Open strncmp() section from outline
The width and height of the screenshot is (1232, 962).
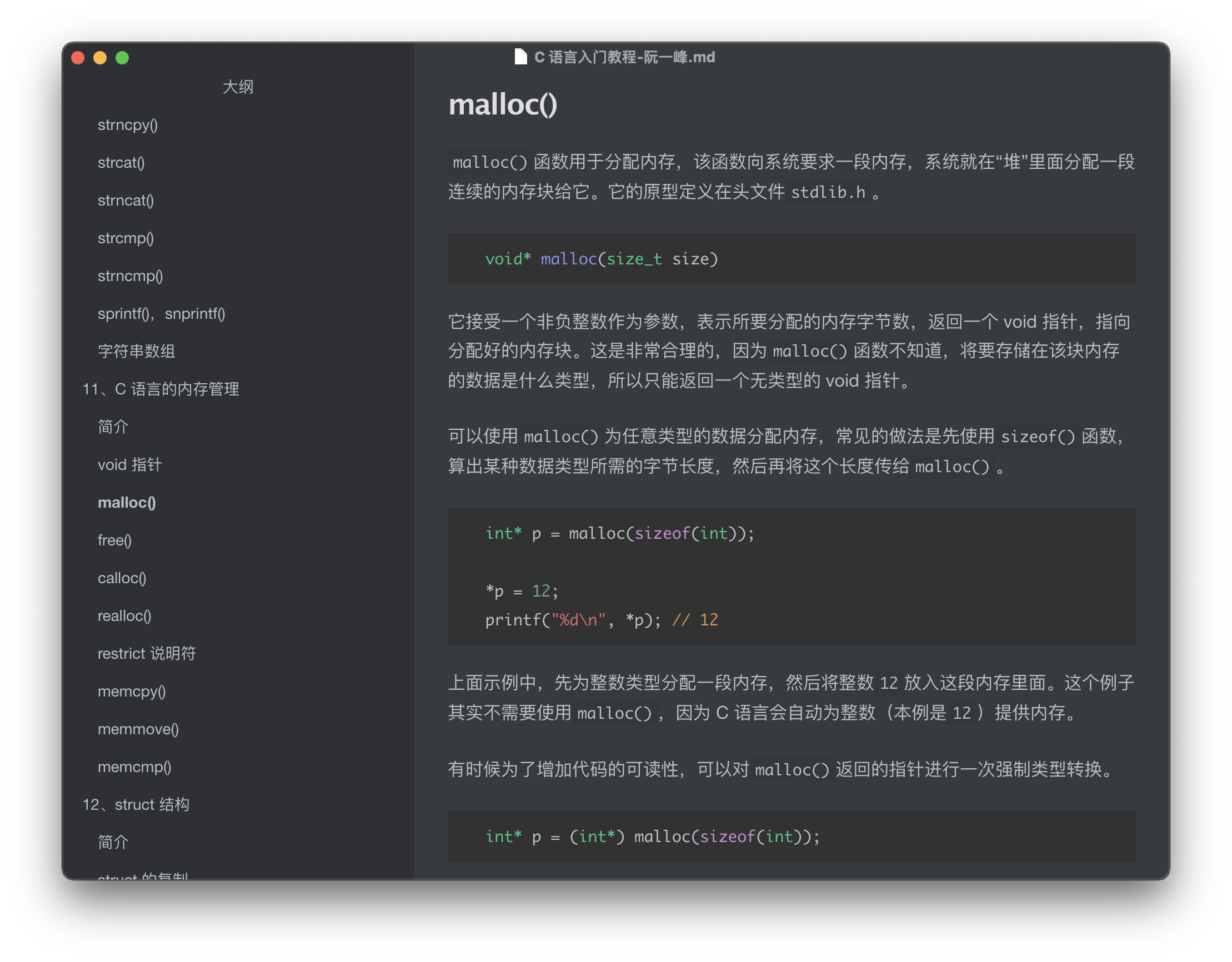131,276
